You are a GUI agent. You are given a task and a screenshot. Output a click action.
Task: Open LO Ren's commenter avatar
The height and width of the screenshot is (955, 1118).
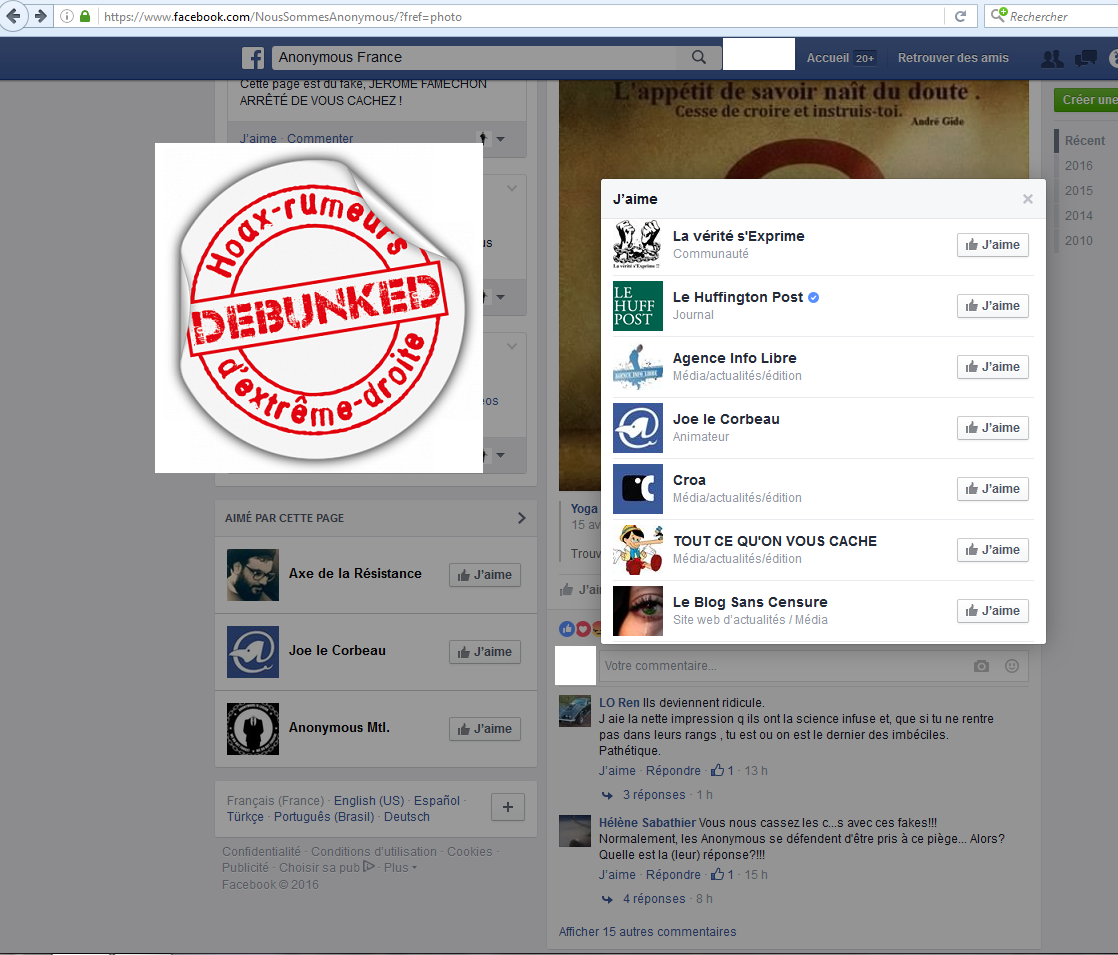575,711
